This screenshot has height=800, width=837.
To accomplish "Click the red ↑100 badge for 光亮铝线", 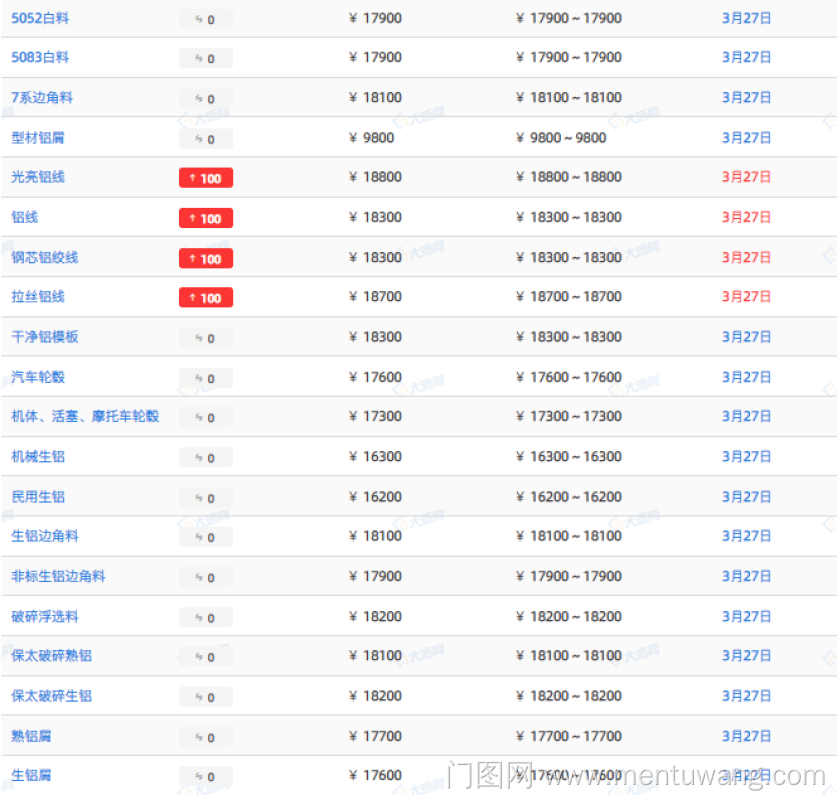I will pos(205,178).
